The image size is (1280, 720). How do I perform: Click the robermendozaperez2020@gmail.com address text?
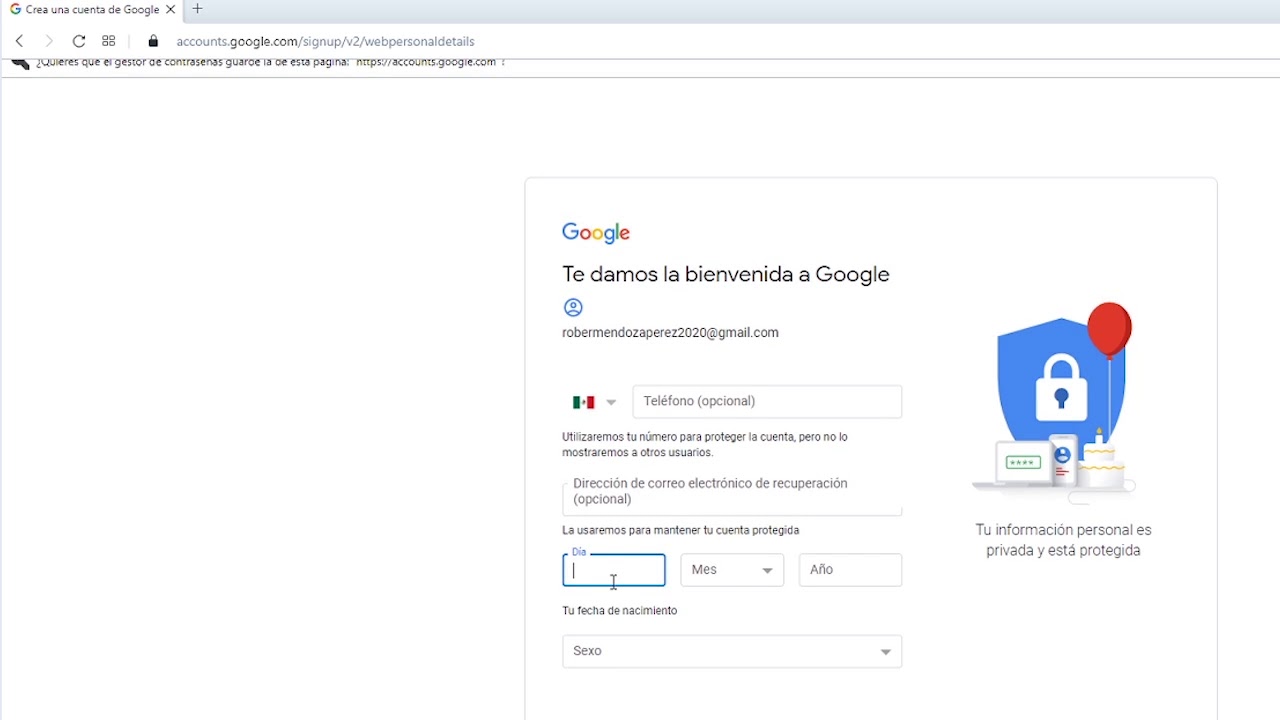click(670, 333)
